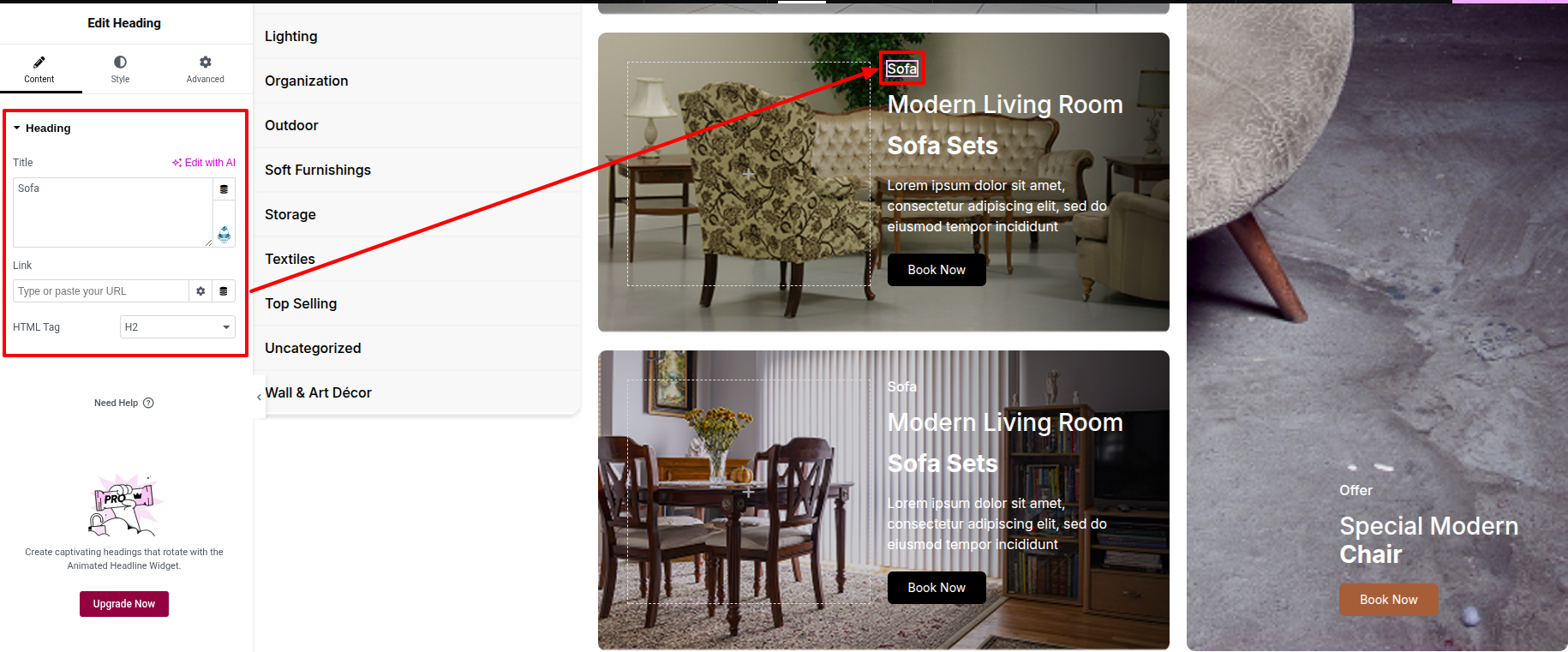Open the HTML Tag H2 dropdown
The width and height of the screenshot is (1568, 652).
(x=177, y=326)
